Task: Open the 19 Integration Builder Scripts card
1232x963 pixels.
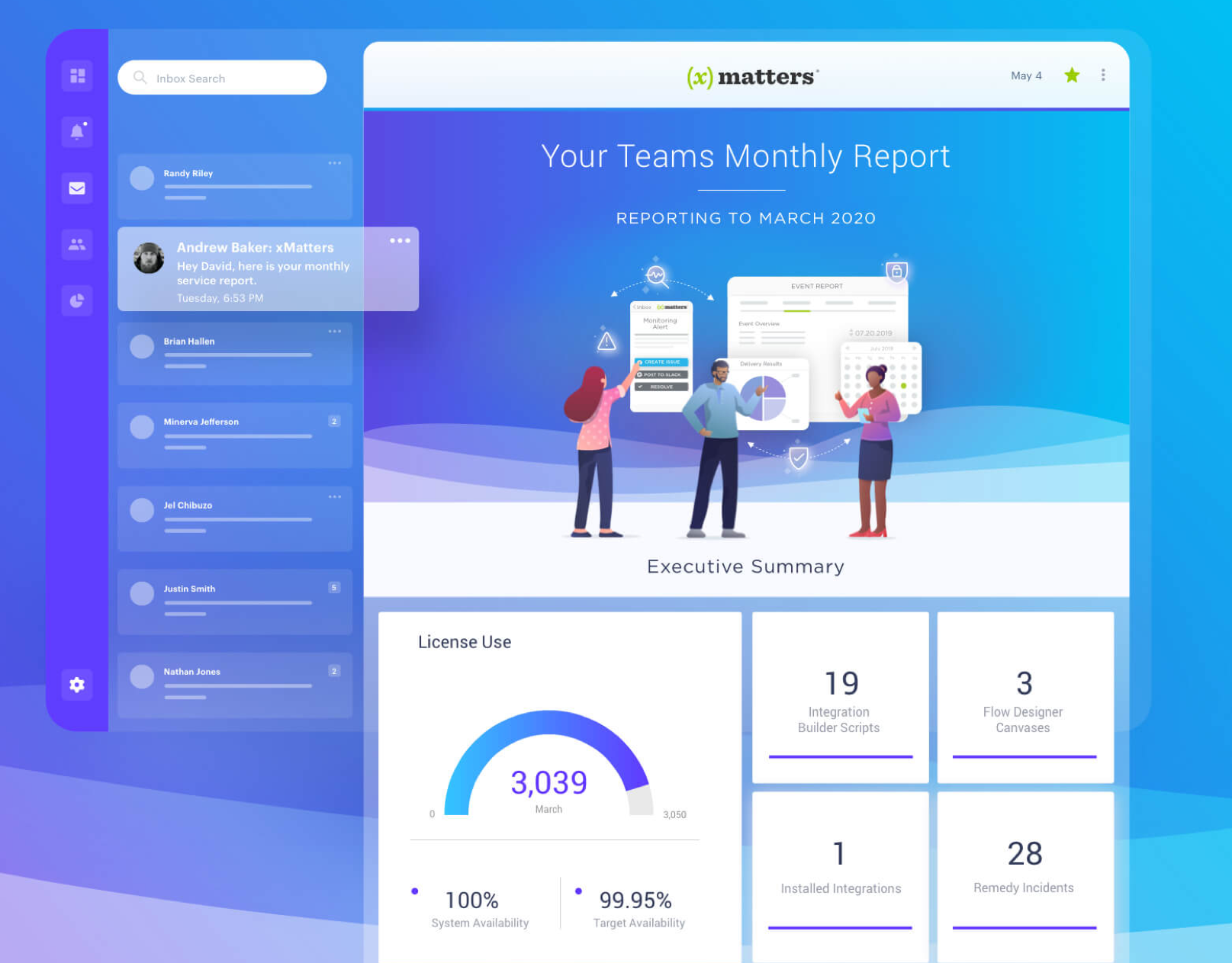Action: [840, 697]
